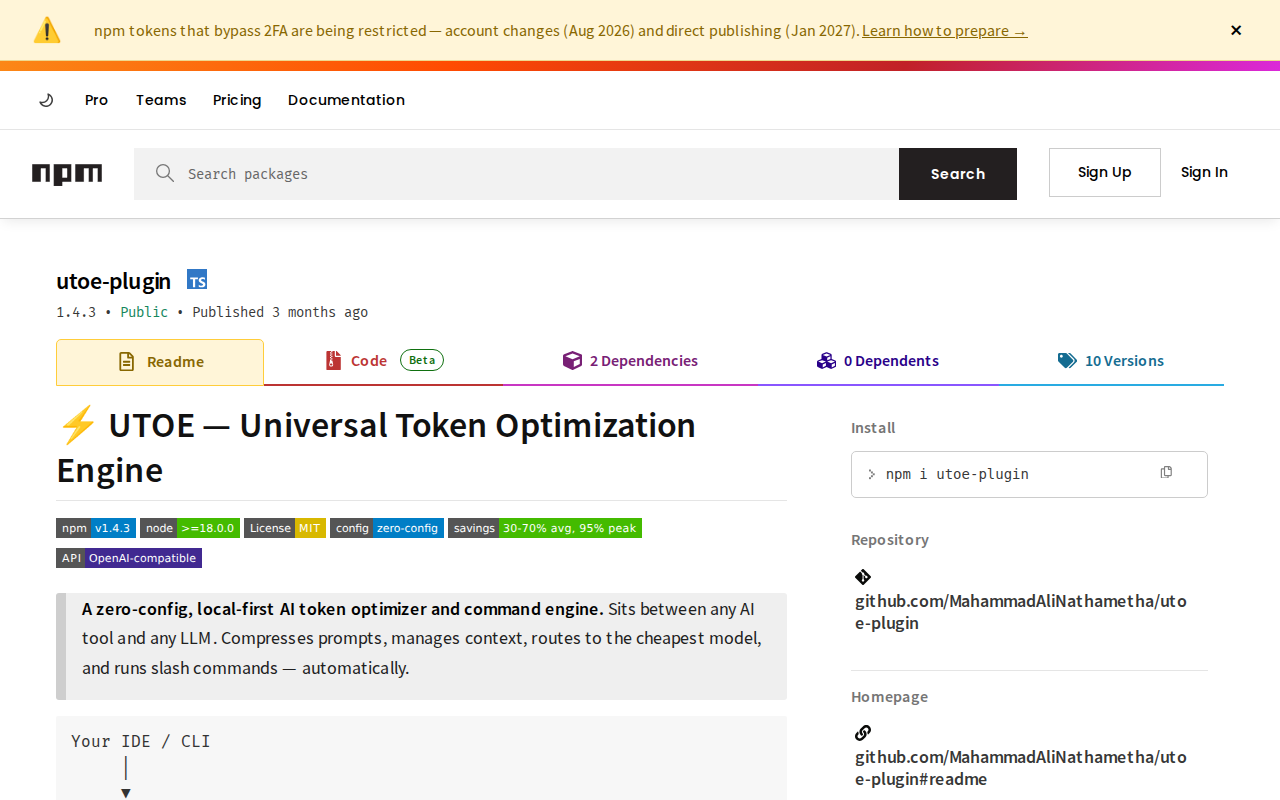
Task: Open the Pro menu item
Action: 96,100
